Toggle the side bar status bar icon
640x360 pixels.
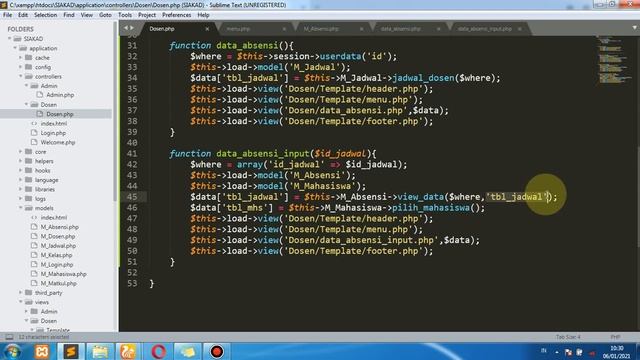pos(9,337)
